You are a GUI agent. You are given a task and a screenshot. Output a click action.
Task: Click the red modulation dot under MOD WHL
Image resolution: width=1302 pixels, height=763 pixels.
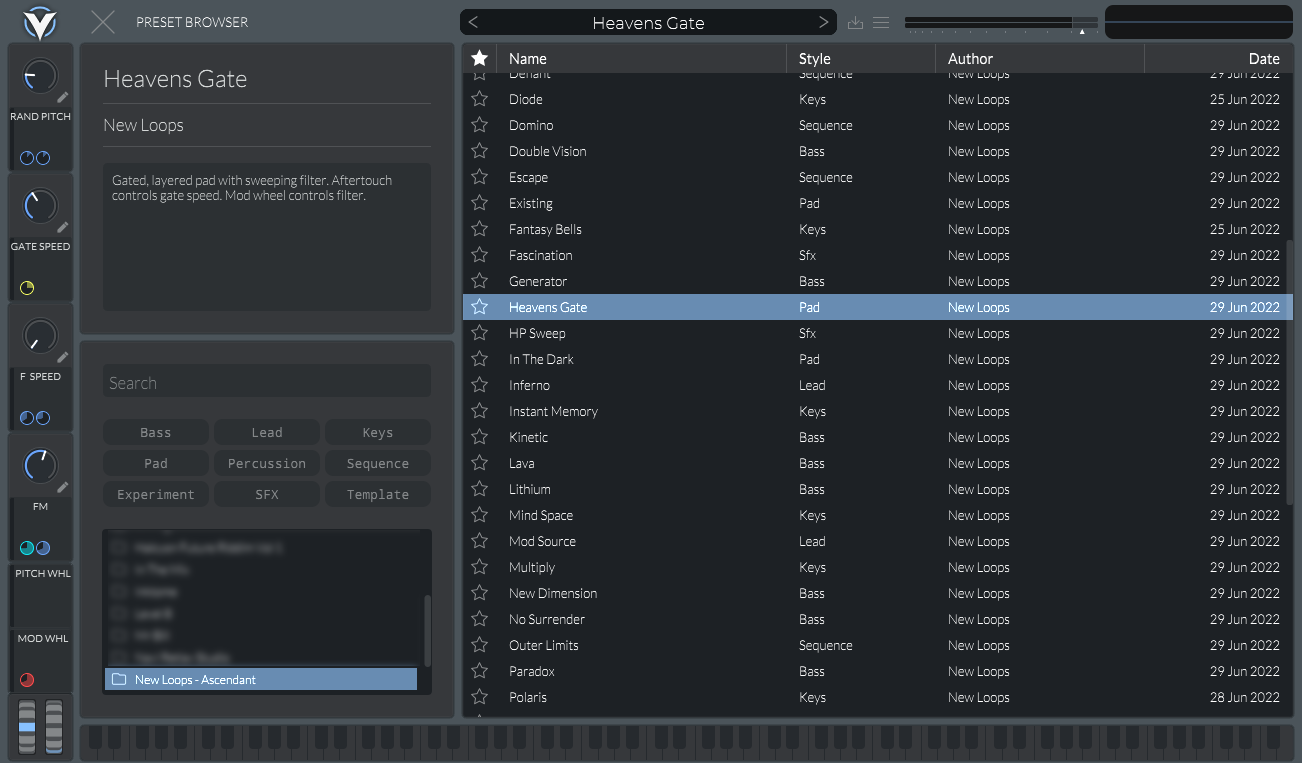pos(27,680)
